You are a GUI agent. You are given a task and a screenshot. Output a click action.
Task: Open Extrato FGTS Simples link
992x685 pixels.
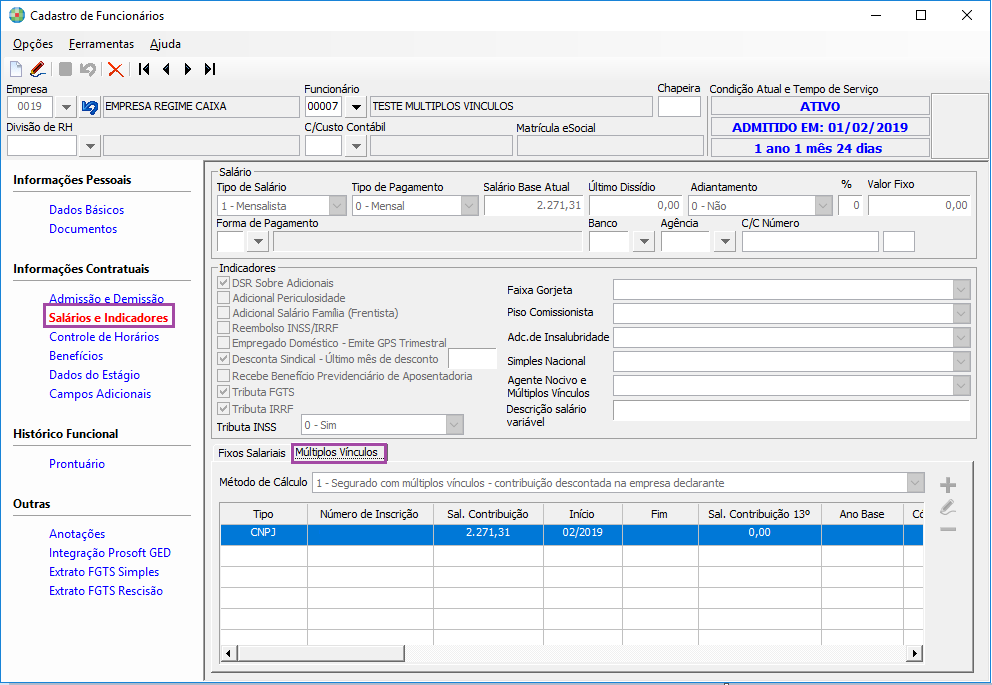pyautogui.click(x=104, y=572)
